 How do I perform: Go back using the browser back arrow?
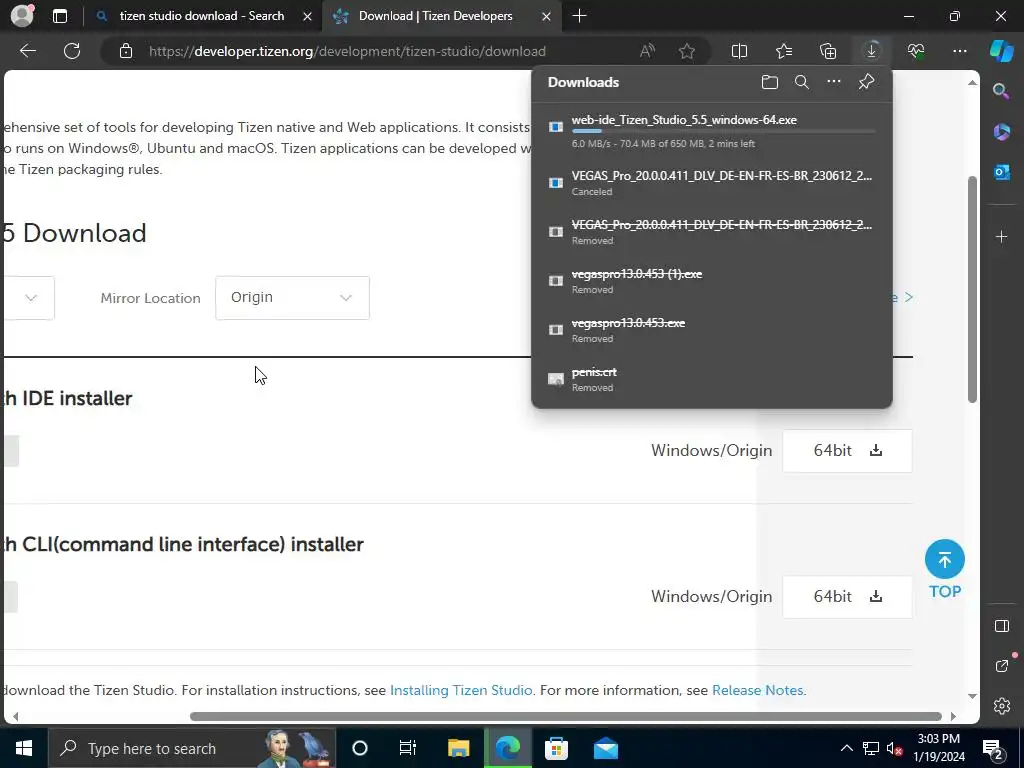pyautogui.click(x=27, y=51)
